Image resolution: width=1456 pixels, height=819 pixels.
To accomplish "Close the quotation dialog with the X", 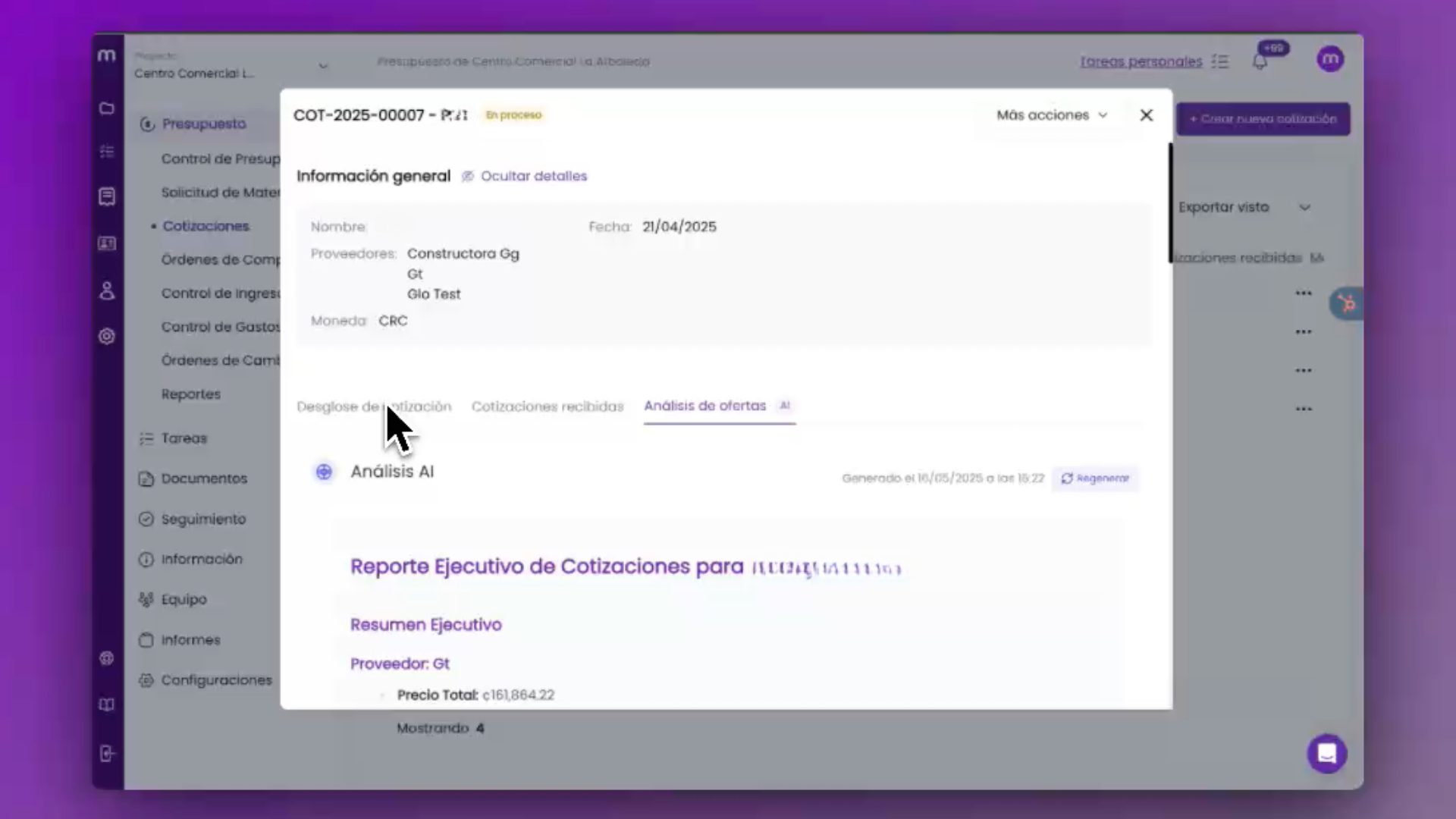I will 1147,115.
